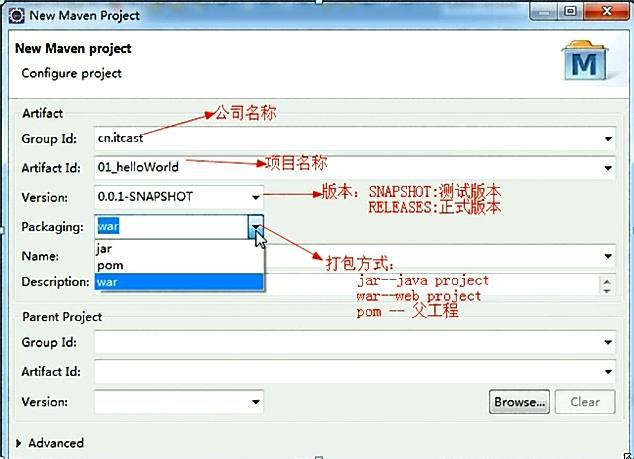Screen dimensions: 634x459
Task: Open the 0.0.1-SNAPSHOT Version dropdown arrow
Action: tap(256, 197)
